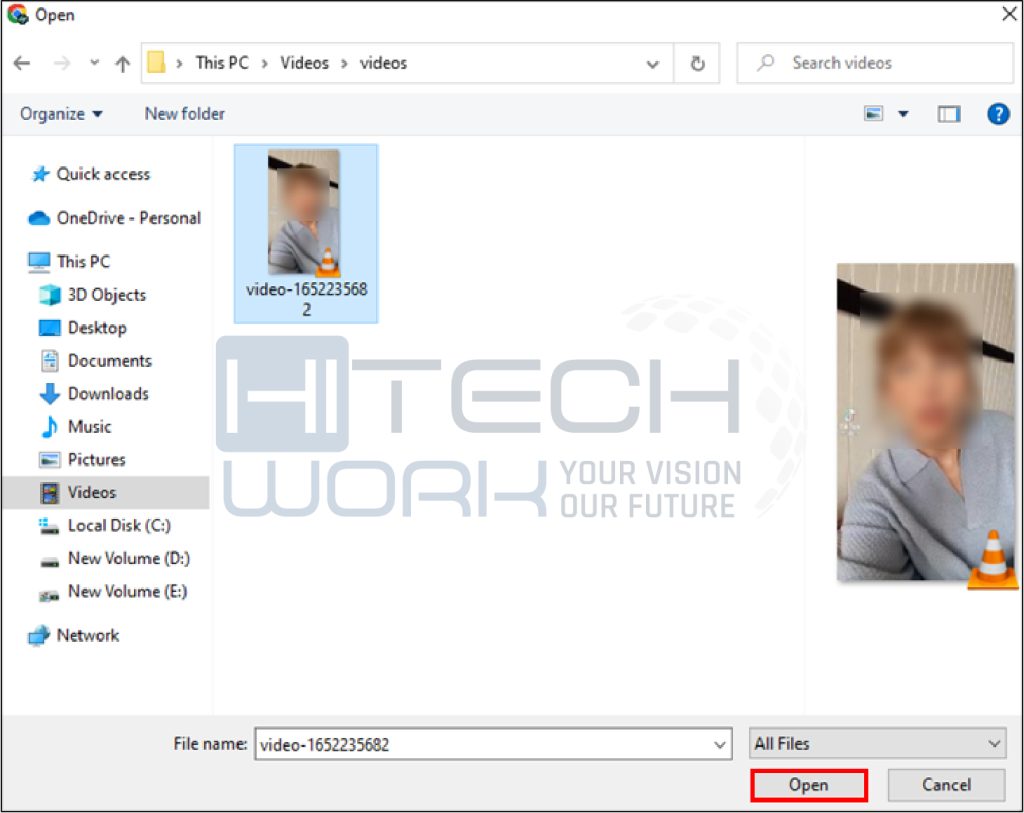Viewport: 1024px width, 813px height.
Task: Click the Search videos field
Action: pyautogui.click(x=875, y=63)
